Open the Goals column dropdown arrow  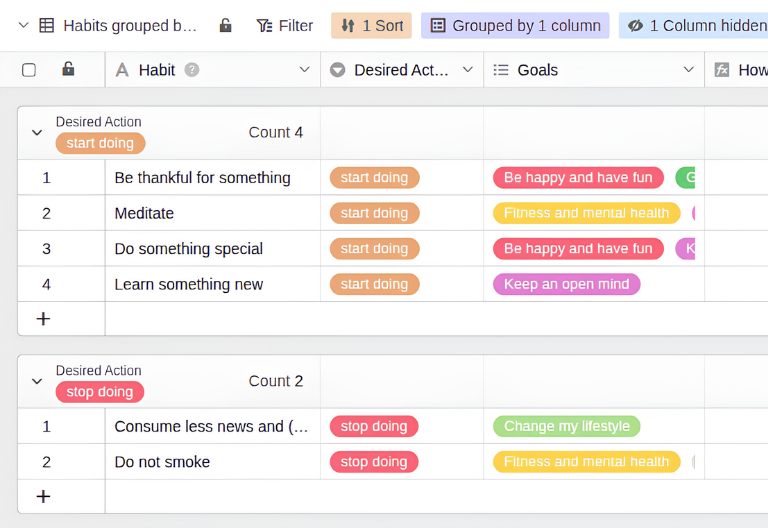(x=689, y=70)
